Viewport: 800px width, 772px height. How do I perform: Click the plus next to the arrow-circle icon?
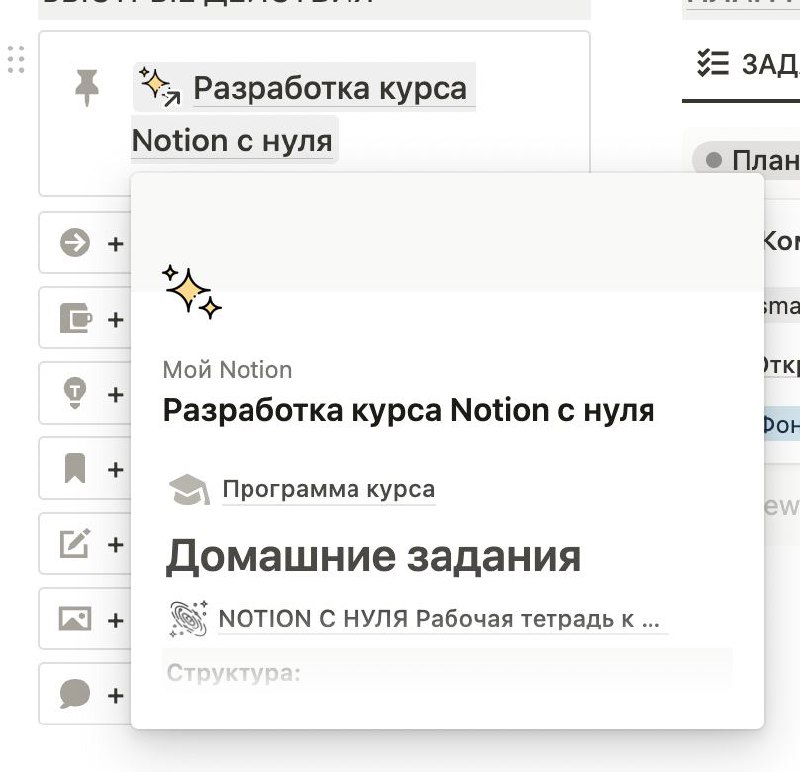[116, 244]
